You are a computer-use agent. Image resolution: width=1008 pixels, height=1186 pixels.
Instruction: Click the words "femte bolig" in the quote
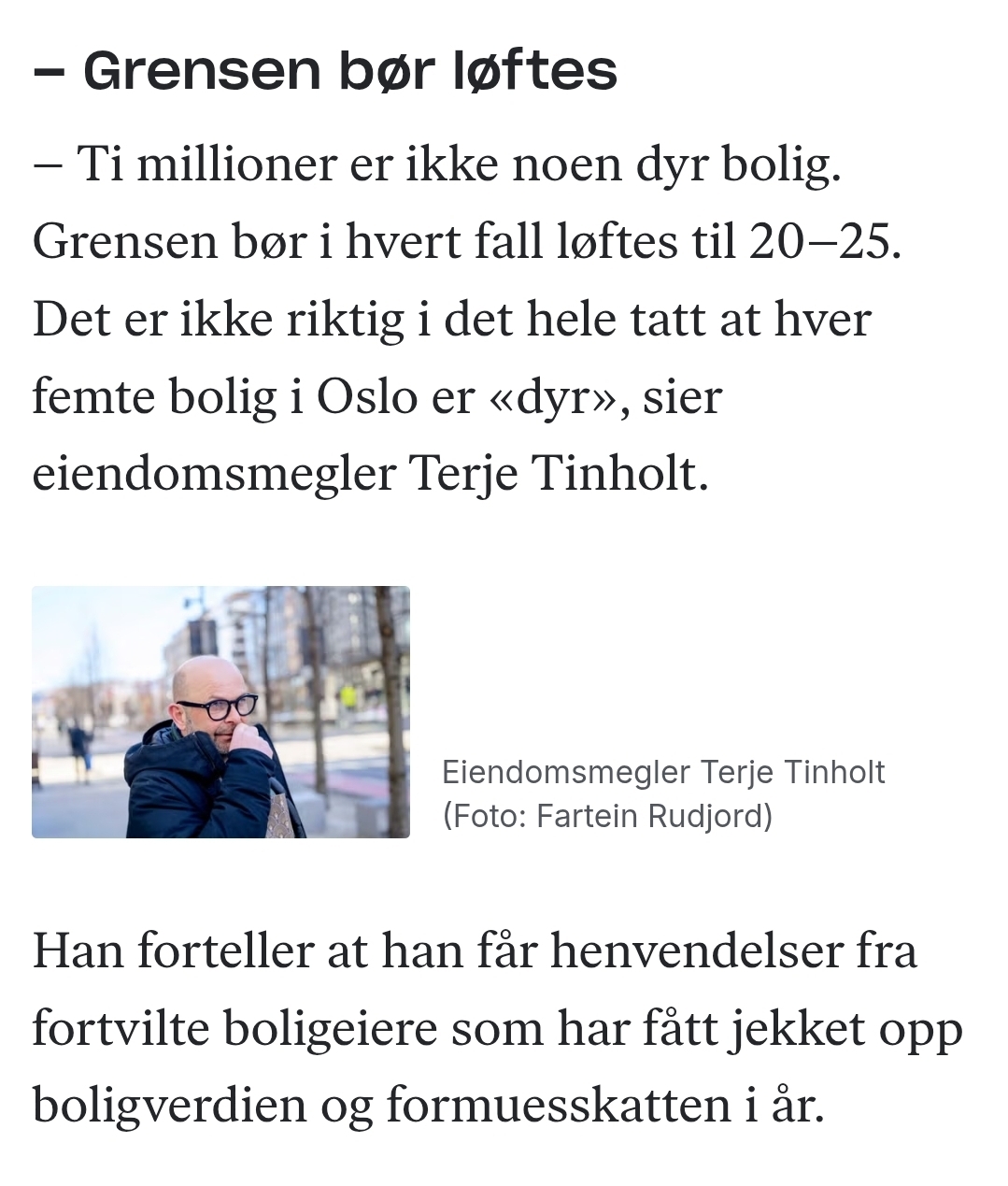(154, 396)
